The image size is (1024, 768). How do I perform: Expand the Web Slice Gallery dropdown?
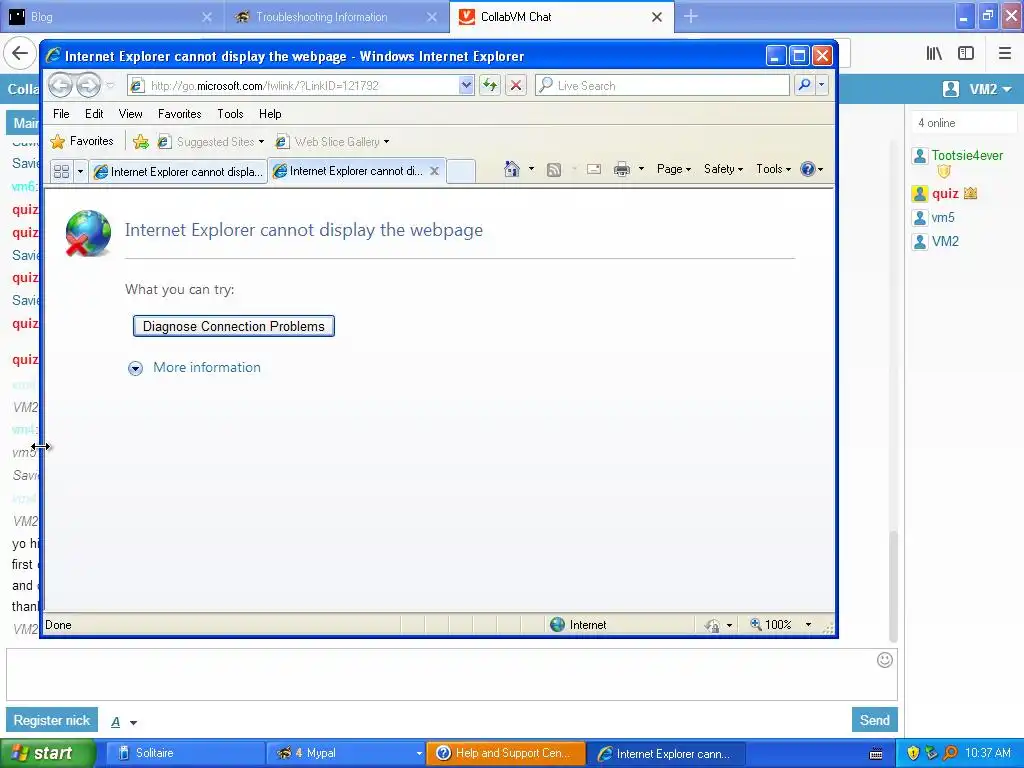pos(387,142)
